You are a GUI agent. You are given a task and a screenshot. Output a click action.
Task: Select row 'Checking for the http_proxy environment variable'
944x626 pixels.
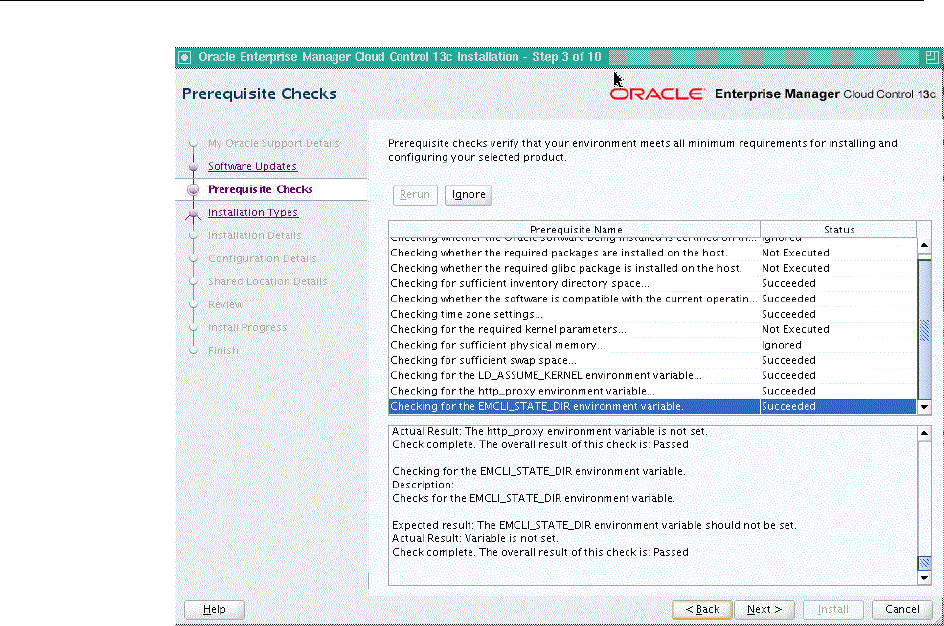(653, 391)
